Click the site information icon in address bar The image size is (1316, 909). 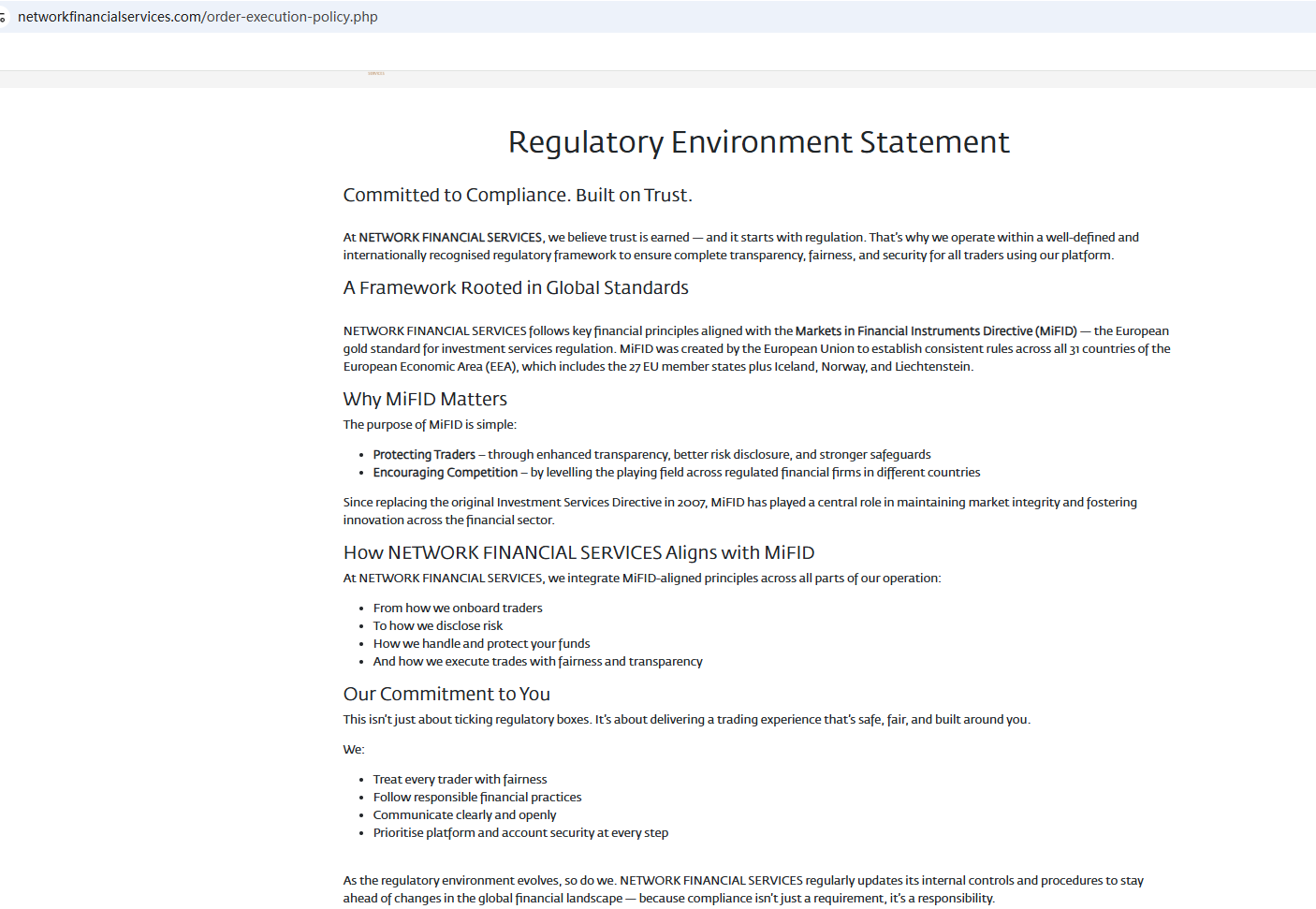3,18
